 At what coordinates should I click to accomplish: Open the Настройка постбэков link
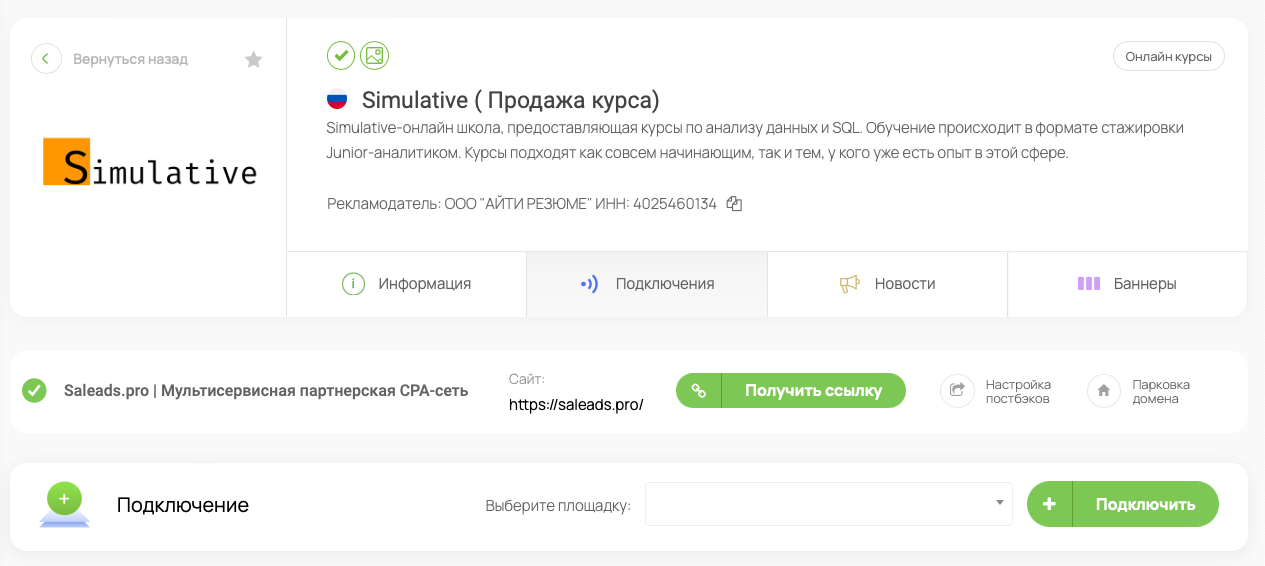pos(1018,391)
